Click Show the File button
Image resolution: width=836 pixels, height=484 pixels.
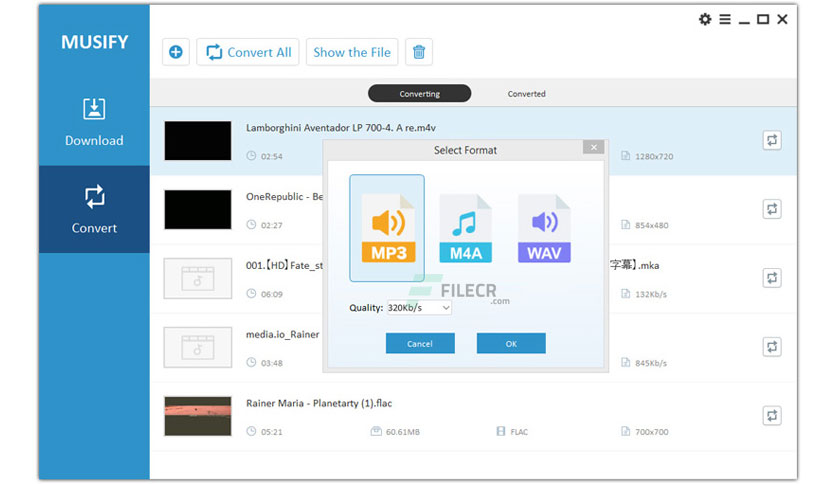click(x=352, y=52)
